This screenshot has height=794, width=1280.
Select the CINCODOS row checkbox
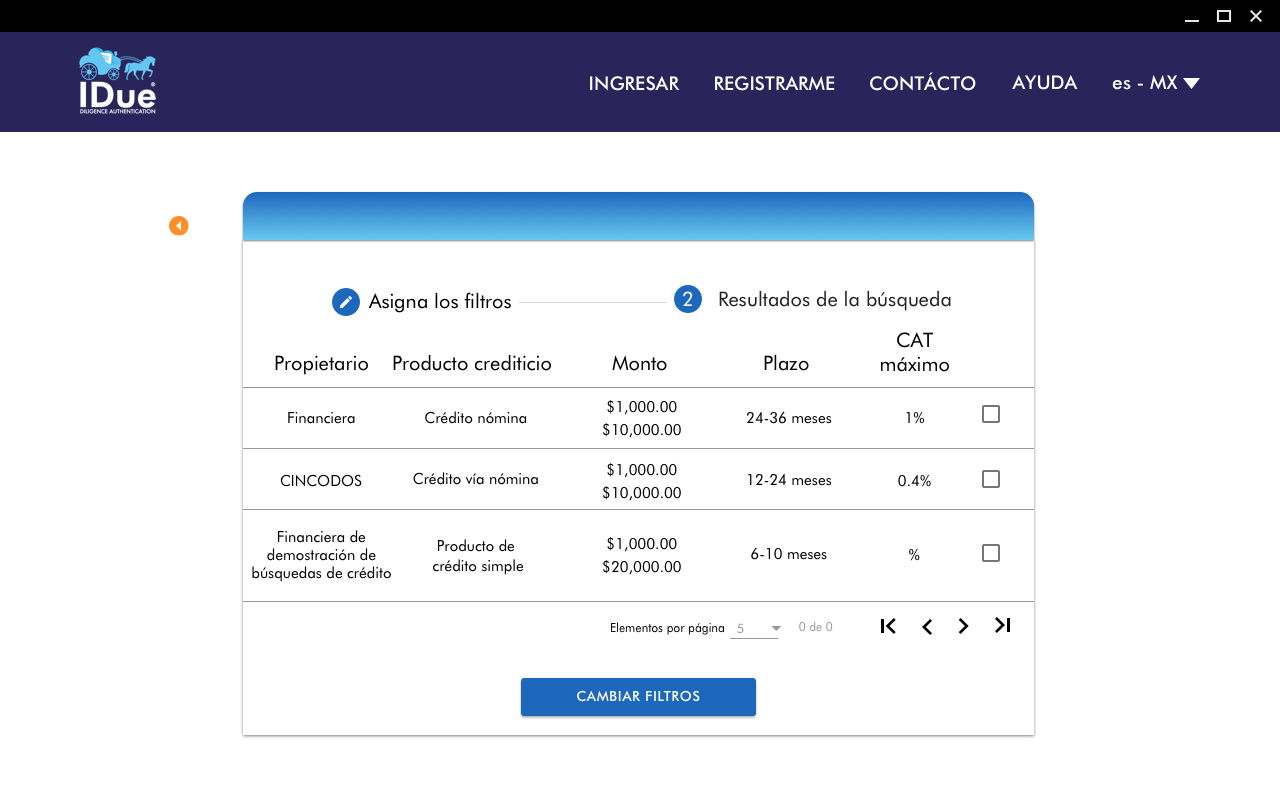click(x=991, y=479)
